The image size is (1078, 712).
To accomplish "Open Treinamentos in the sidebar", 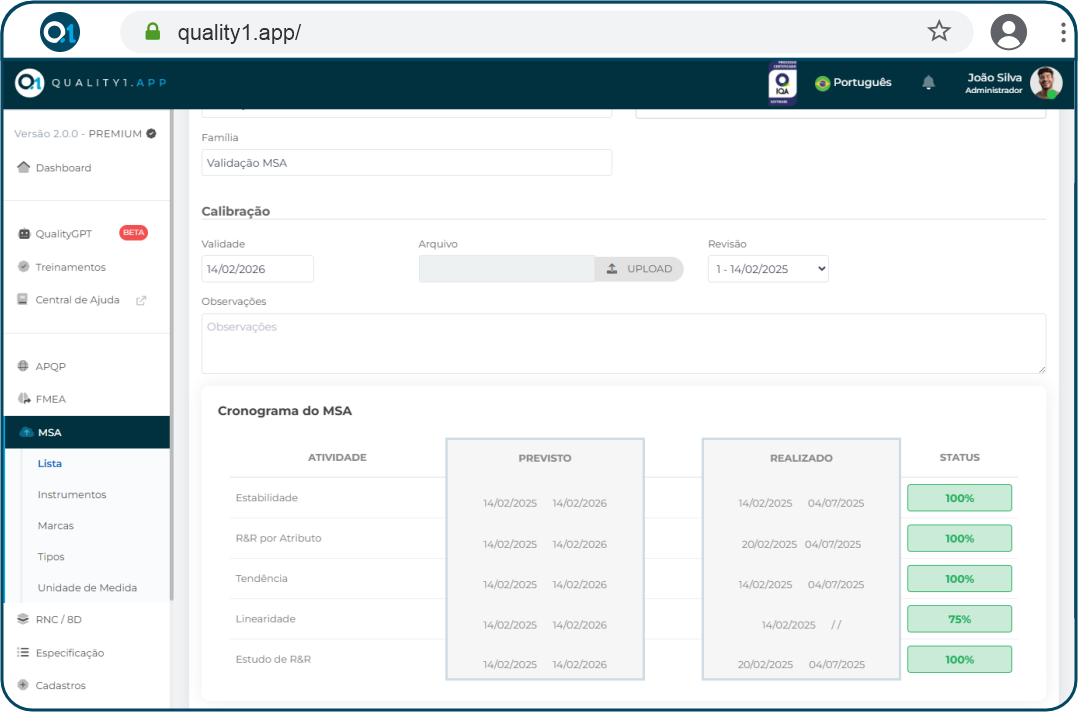I will (70, 267).
